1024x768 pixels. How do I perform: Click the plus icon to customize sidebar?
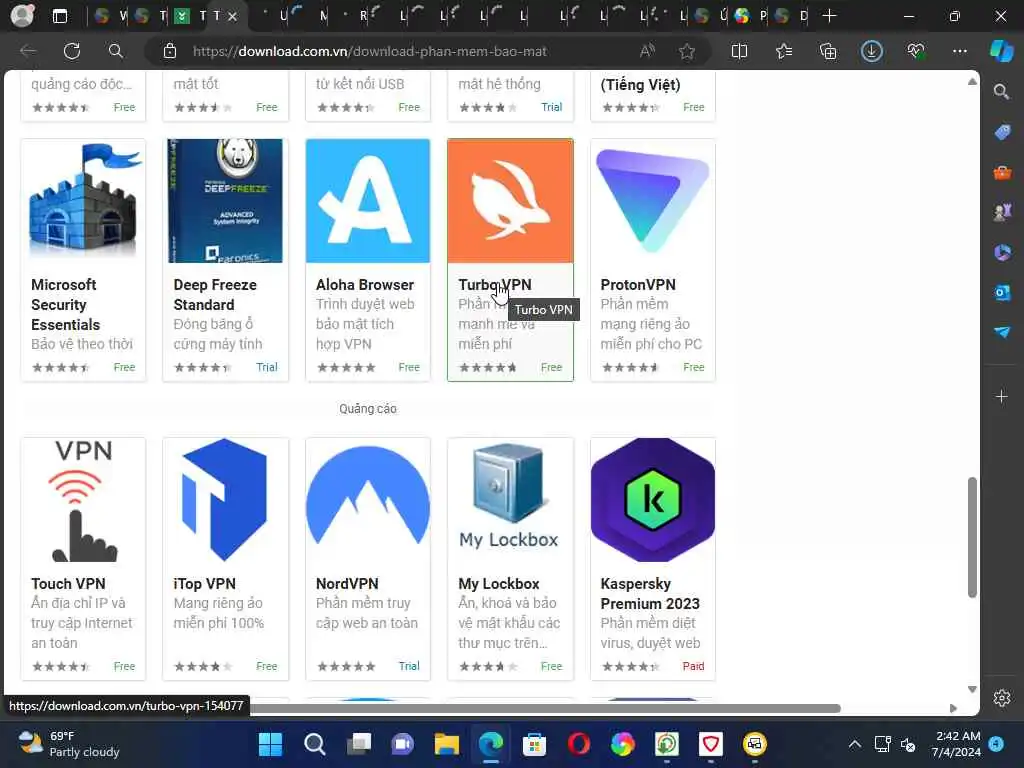pos(1002,396)
